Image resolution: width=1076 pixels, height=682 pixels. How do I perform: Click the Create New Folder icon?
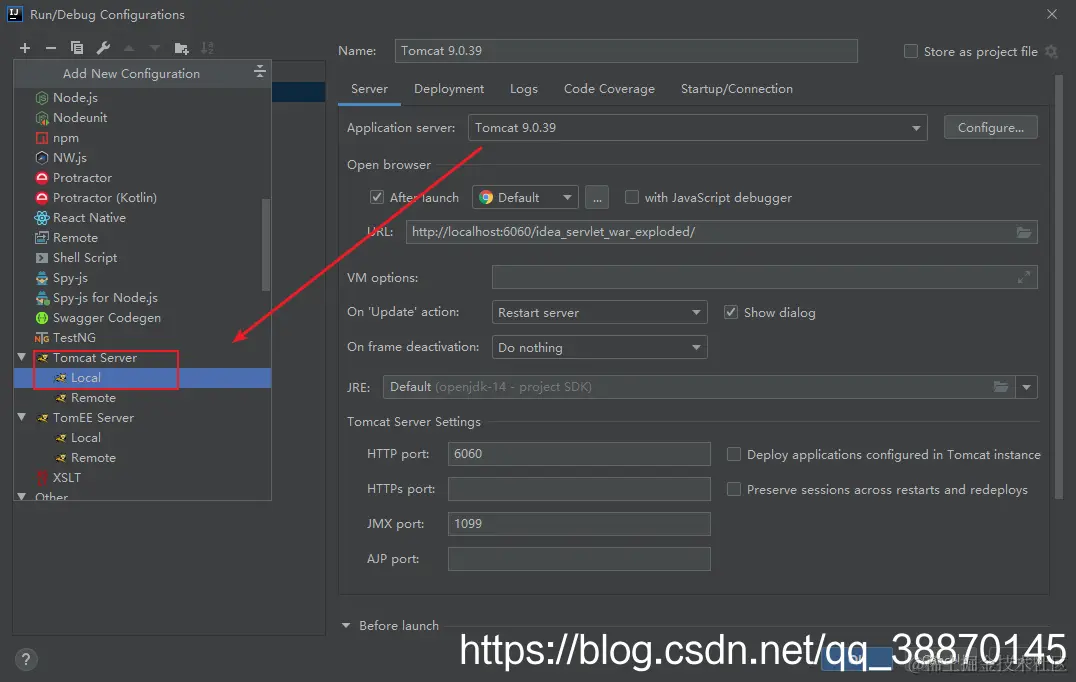pos(181,48)
